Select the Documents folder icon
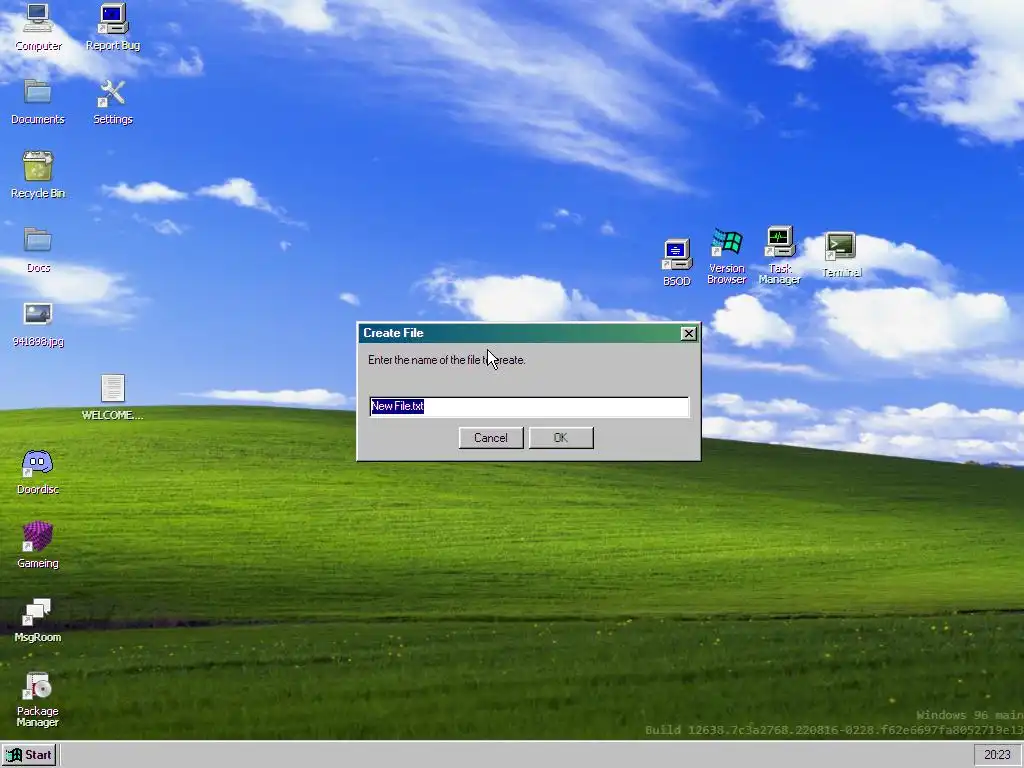 (x=38, y=101)
